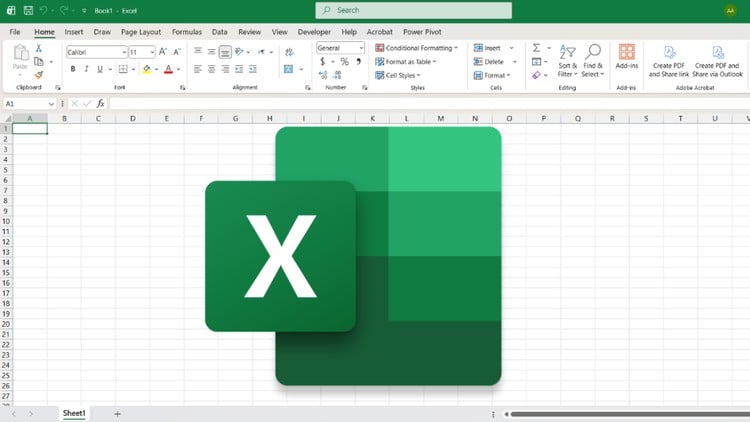Viewport: 750px width, 422px height.
Task: Toggle Align Left for cell text
Action: (198, 69)
